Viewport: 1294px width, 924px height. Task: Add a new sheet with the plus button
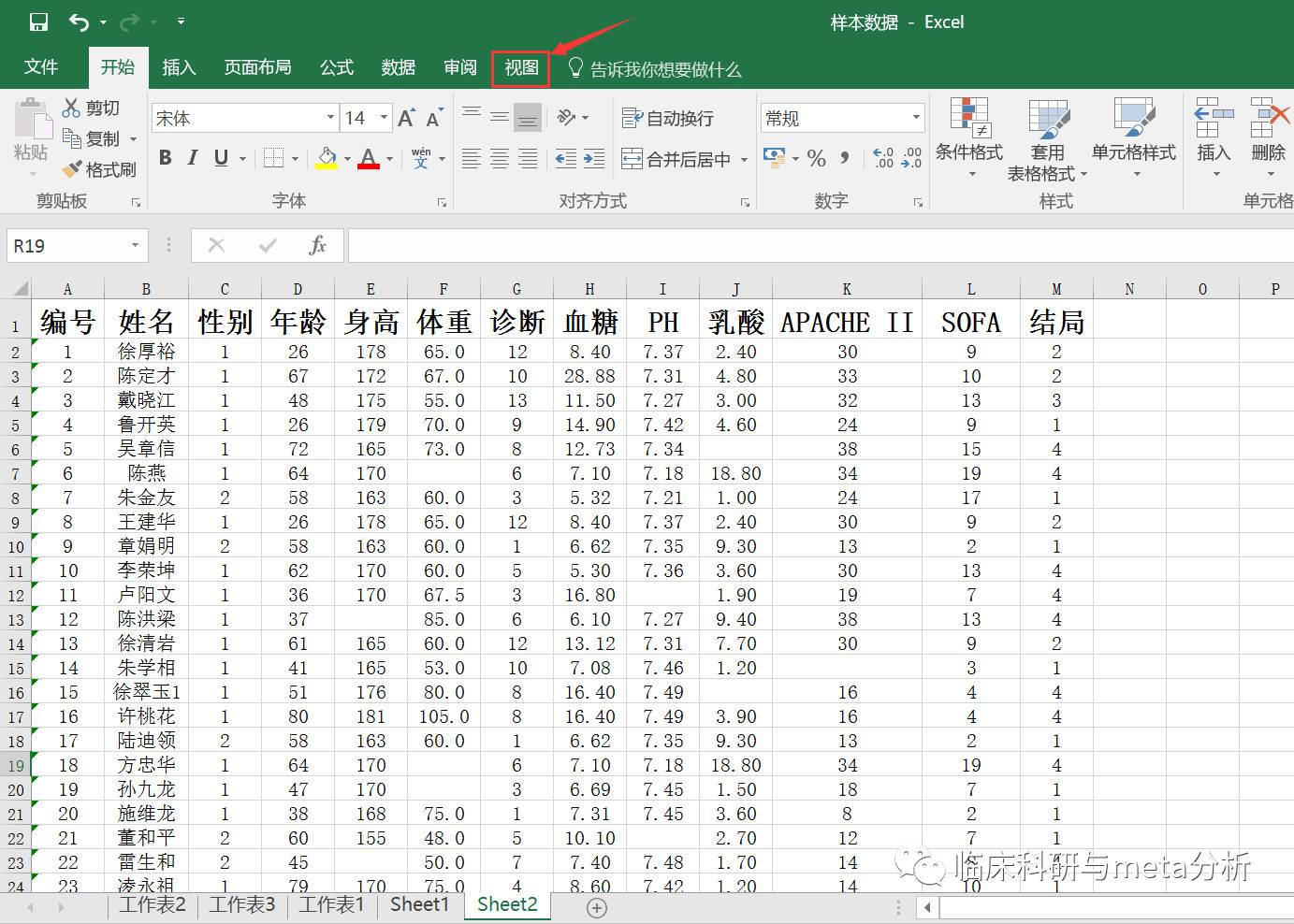597,907
